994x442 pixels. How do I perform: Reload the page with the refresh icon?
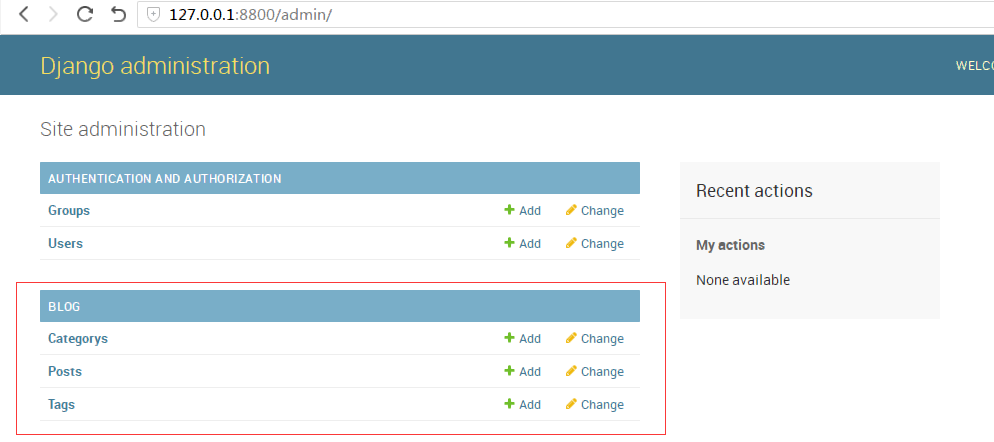84,14
